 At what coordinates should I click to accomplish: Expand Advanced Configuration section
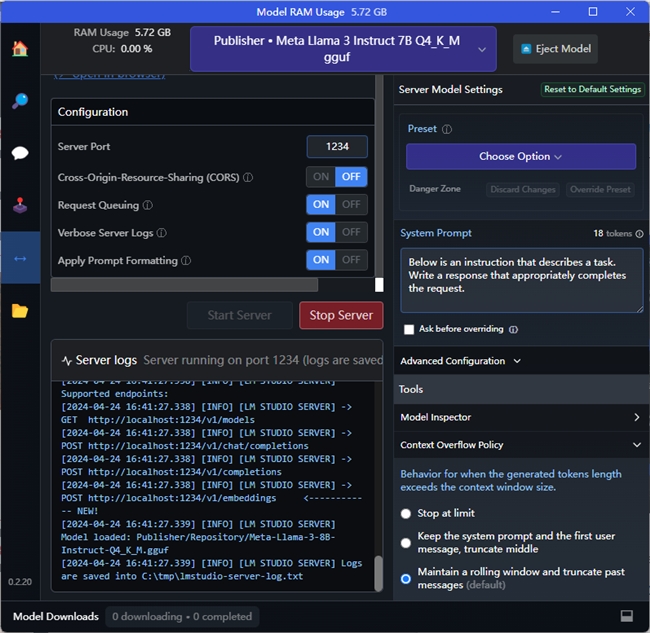click(460, 361)
